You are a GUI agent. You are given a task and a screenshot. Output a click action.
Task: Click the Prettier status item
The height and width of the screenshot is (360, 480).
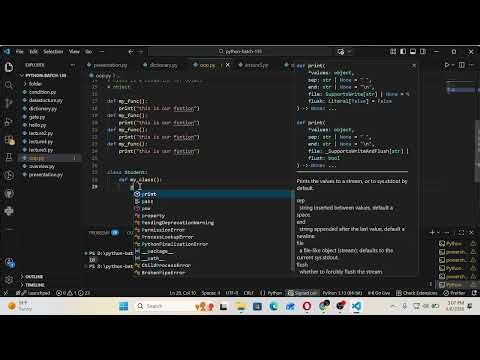coord(454,293)
